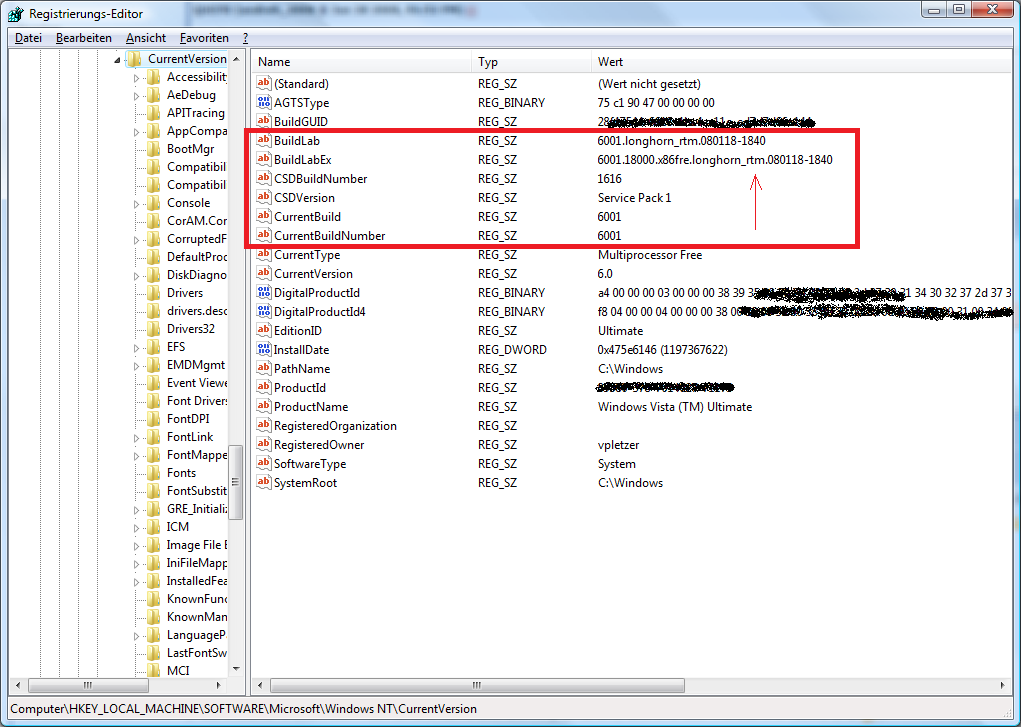Image resolution: width=1021 pixels, height=727 pixels.
Task: Click the string icon next to SystemRoot
Action: (x=263, y=483)
